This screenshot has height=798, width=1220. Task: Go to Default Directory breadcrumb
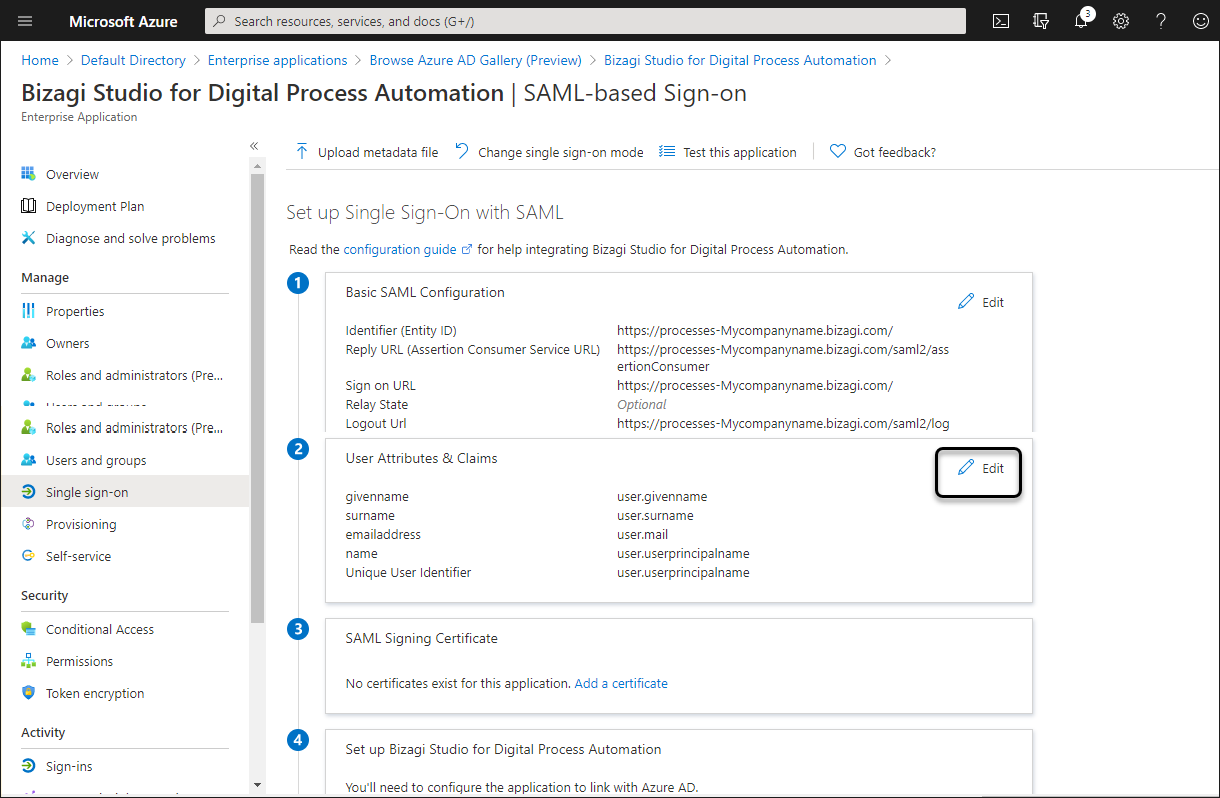133,60
